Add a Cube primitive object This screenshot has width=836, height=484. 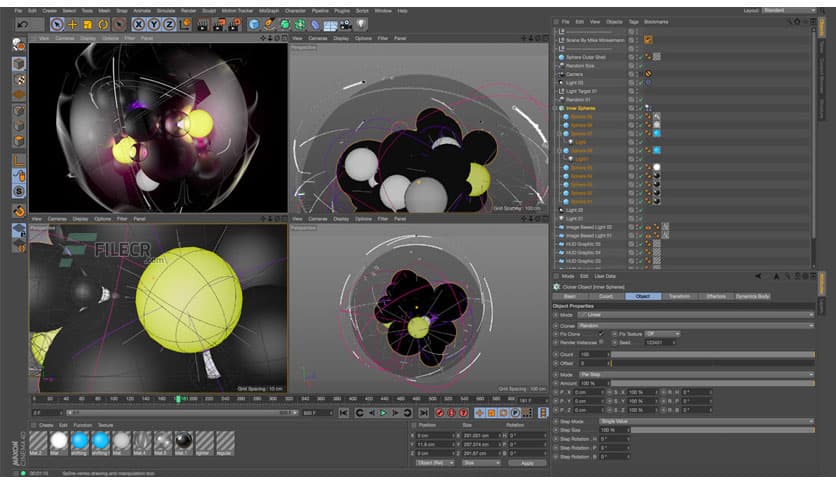click(254, 25)
